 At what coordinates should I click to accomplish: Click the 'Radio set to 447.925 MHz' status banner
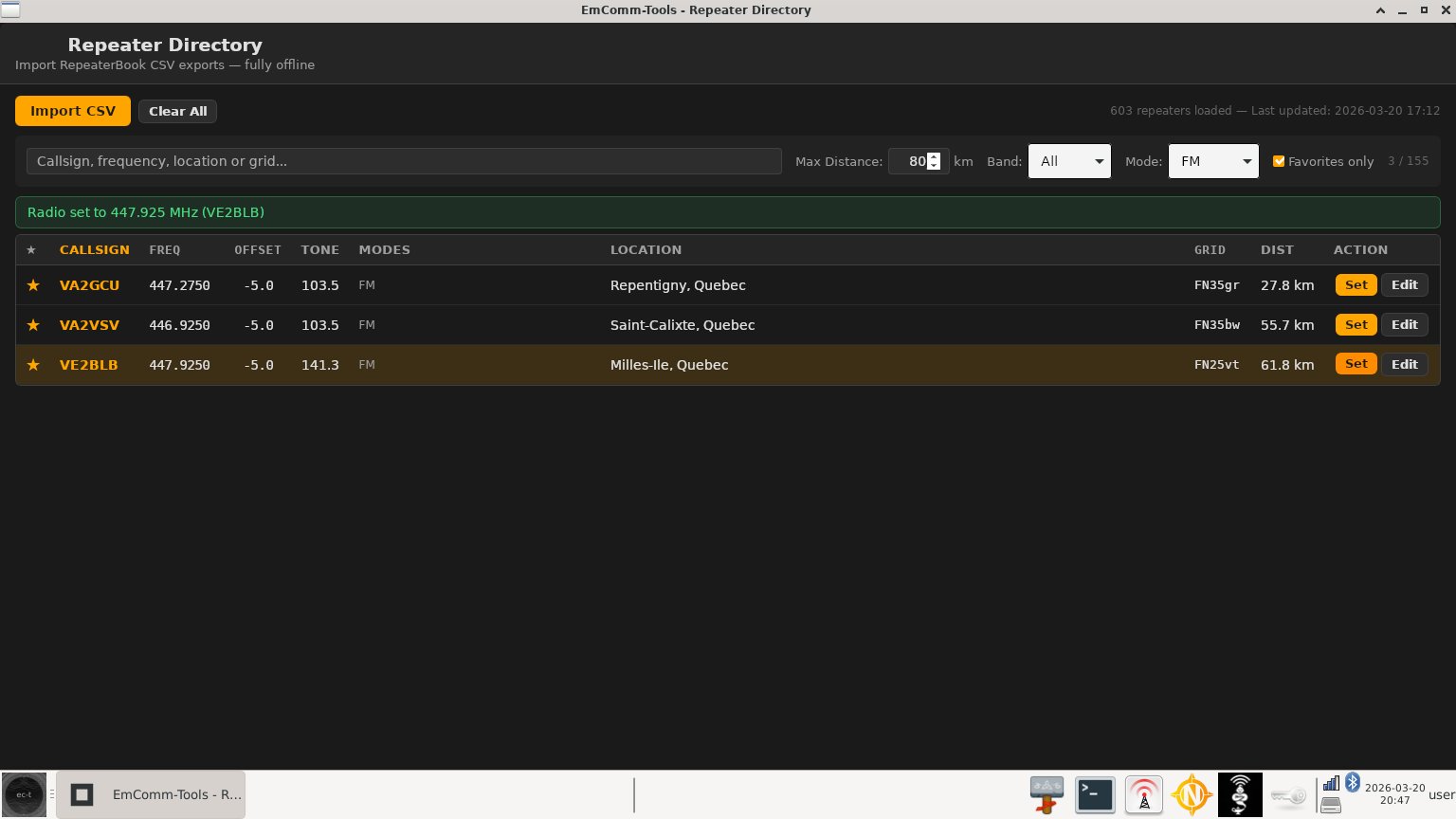click(728, 212)
